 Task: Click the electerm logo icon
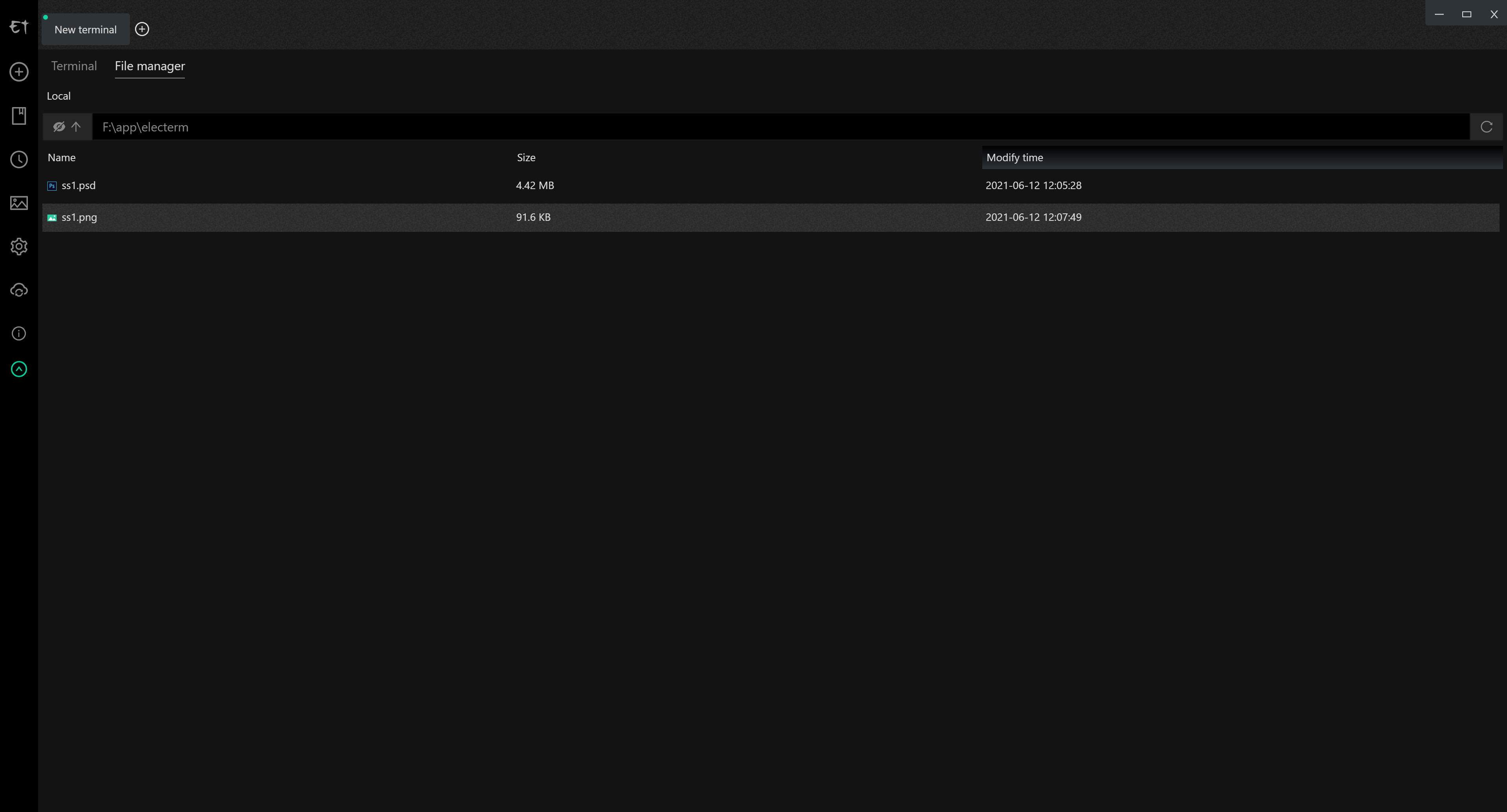pos(19,27)
